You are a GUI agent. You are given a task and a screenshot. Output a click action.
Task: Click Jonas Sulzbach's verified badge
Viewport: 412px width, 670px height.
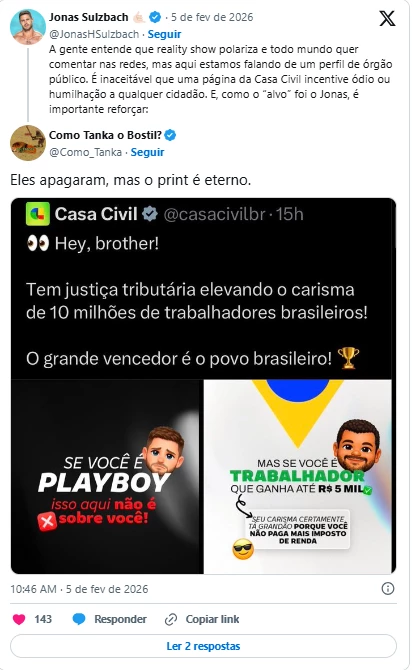tap(155, 17)
